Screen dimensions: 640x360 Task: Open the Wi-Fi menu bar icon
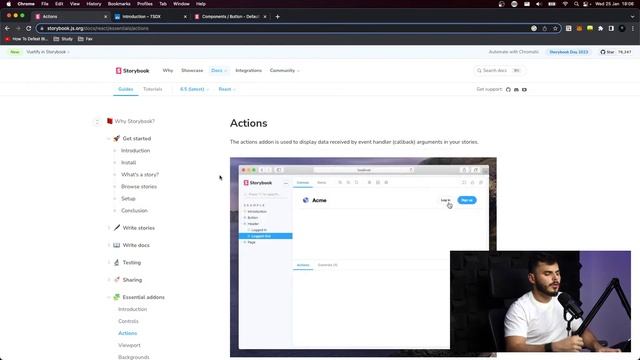tap(565, 4)
